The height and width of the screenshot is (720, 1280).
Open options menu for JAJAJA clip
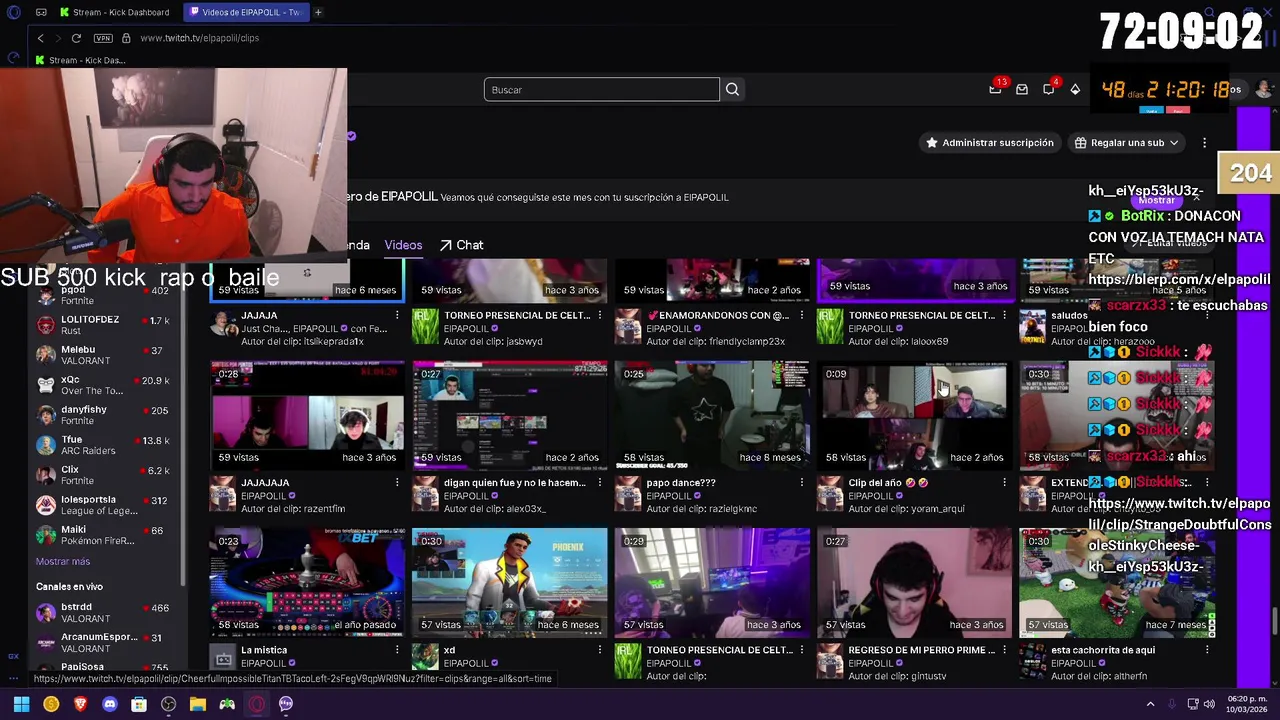[397, 316]
